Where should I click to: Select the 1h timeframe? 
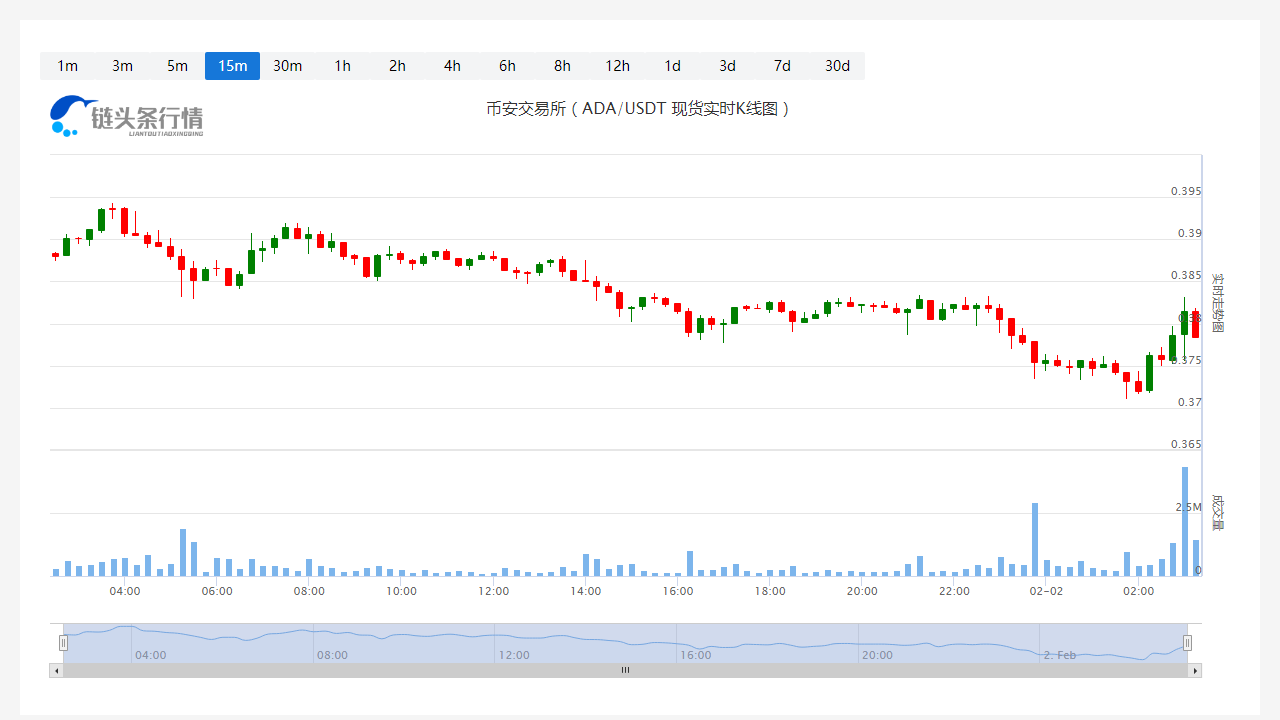[x=342, y=66]
